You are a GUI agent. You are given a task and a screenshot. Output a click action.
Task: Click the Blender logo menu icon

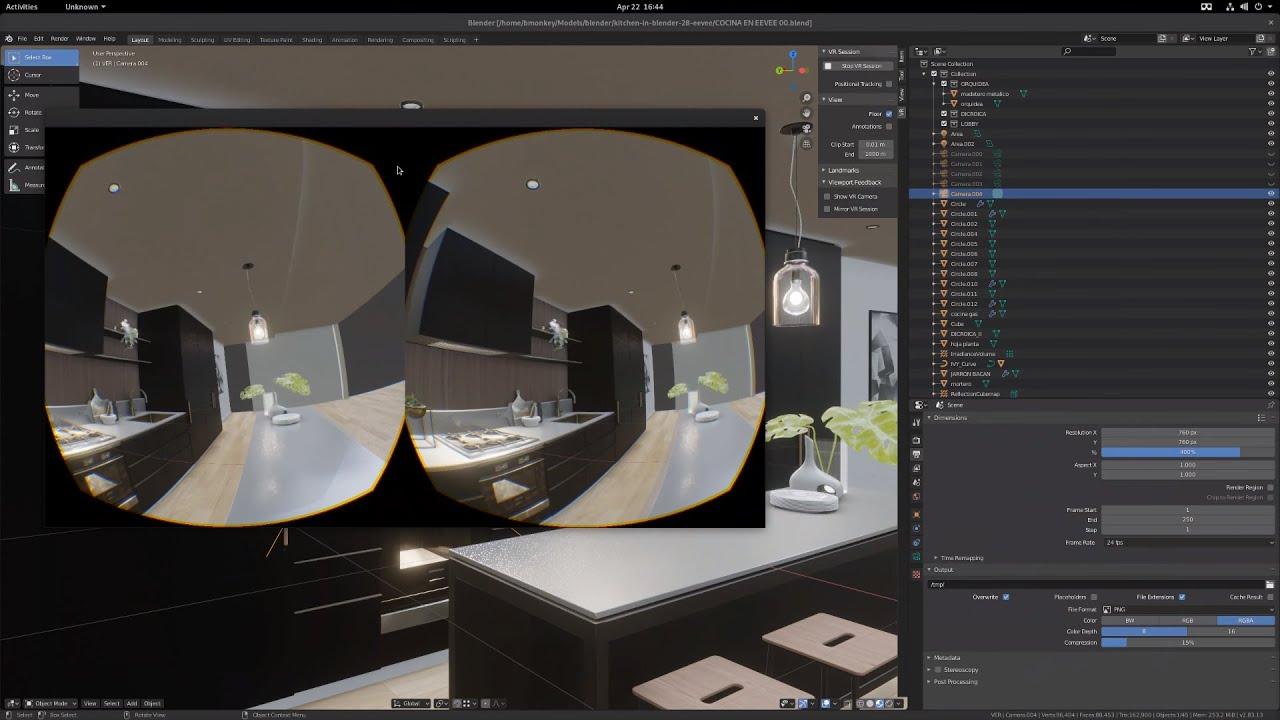tap(9, 39)
